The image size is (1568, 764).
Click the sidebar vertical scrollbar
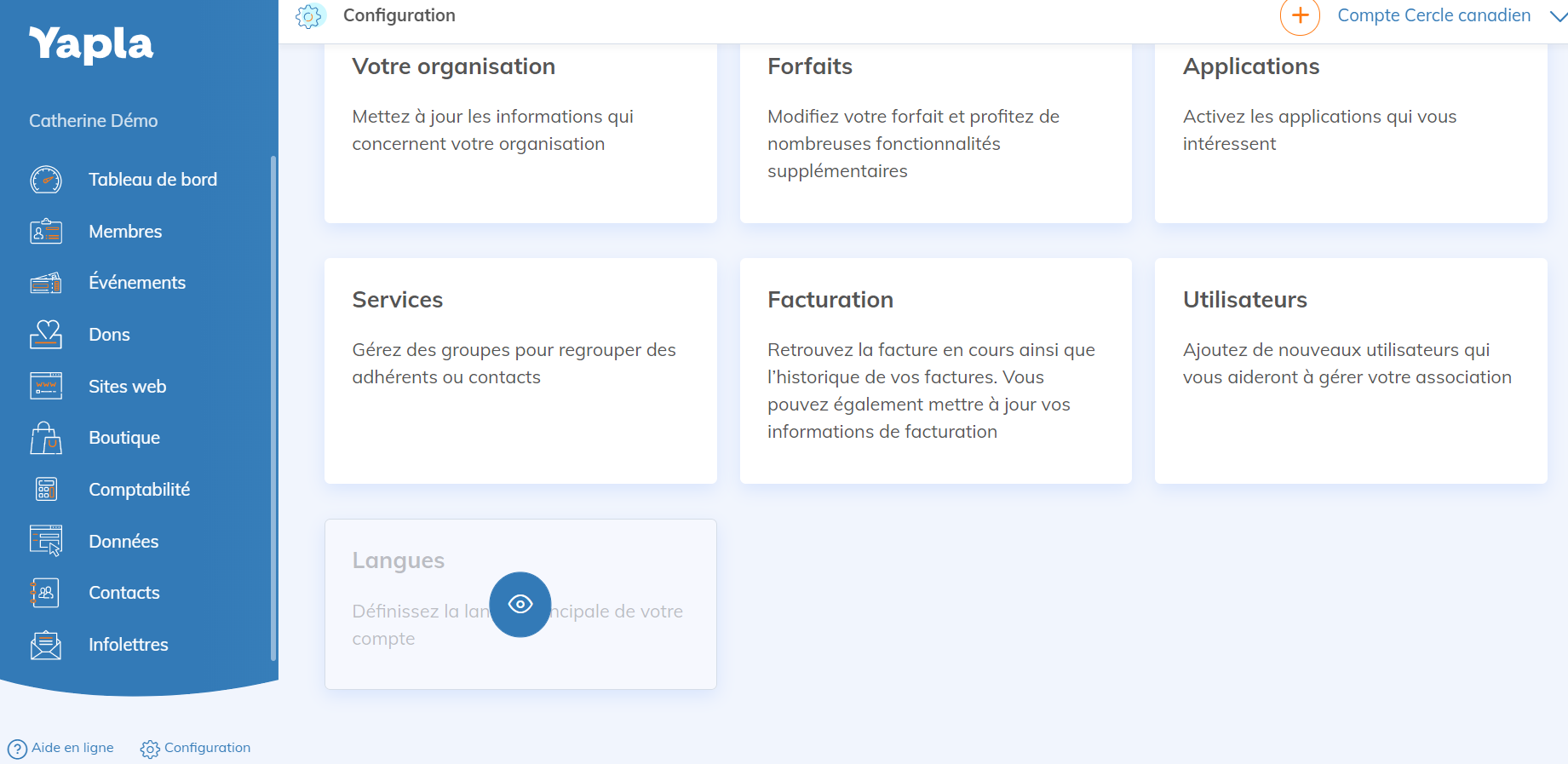[x=273, y=409]
